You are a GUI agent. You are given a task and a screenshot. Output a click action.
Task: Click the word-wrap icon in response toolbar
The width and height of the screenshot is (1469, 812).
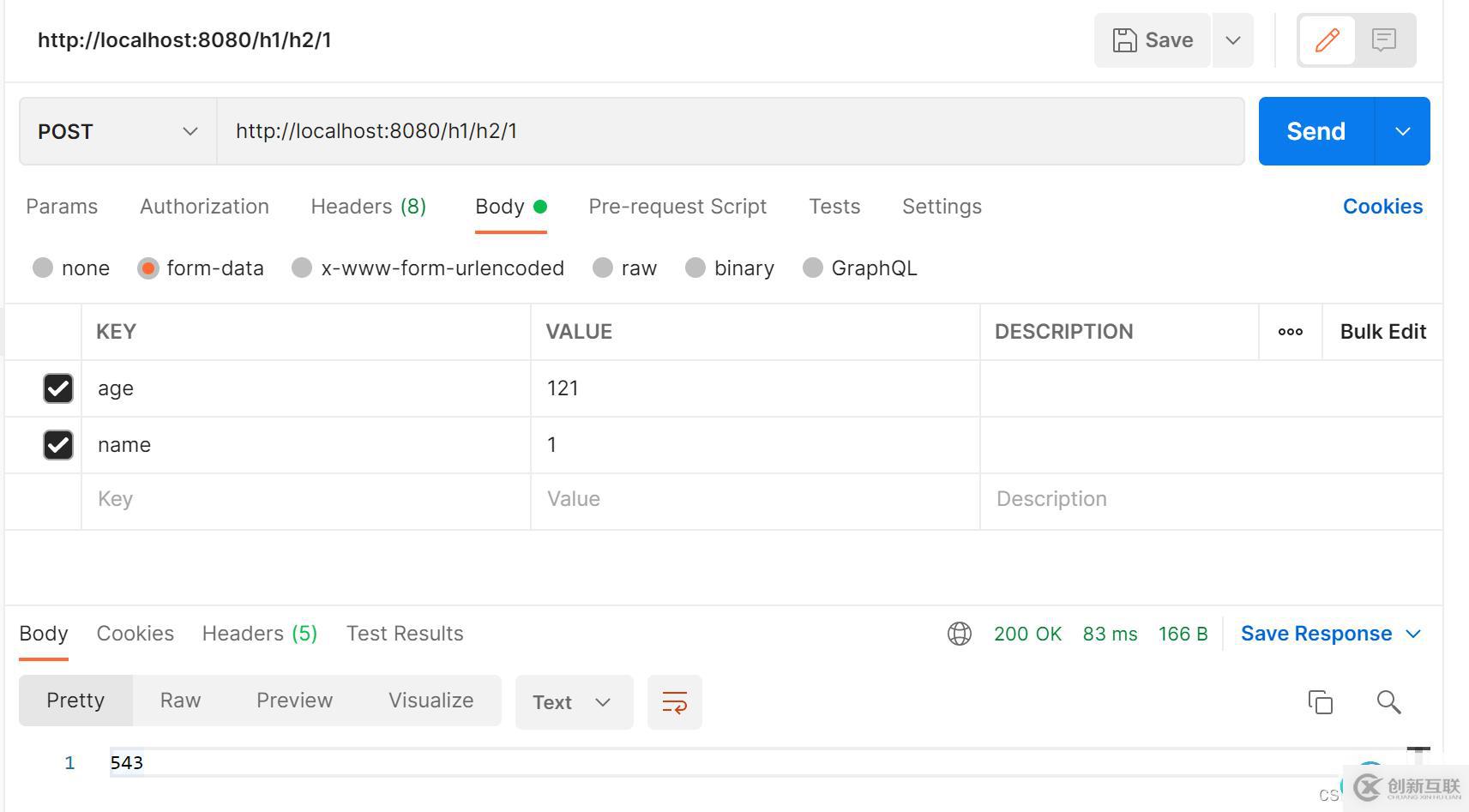(x=675, y=702)
